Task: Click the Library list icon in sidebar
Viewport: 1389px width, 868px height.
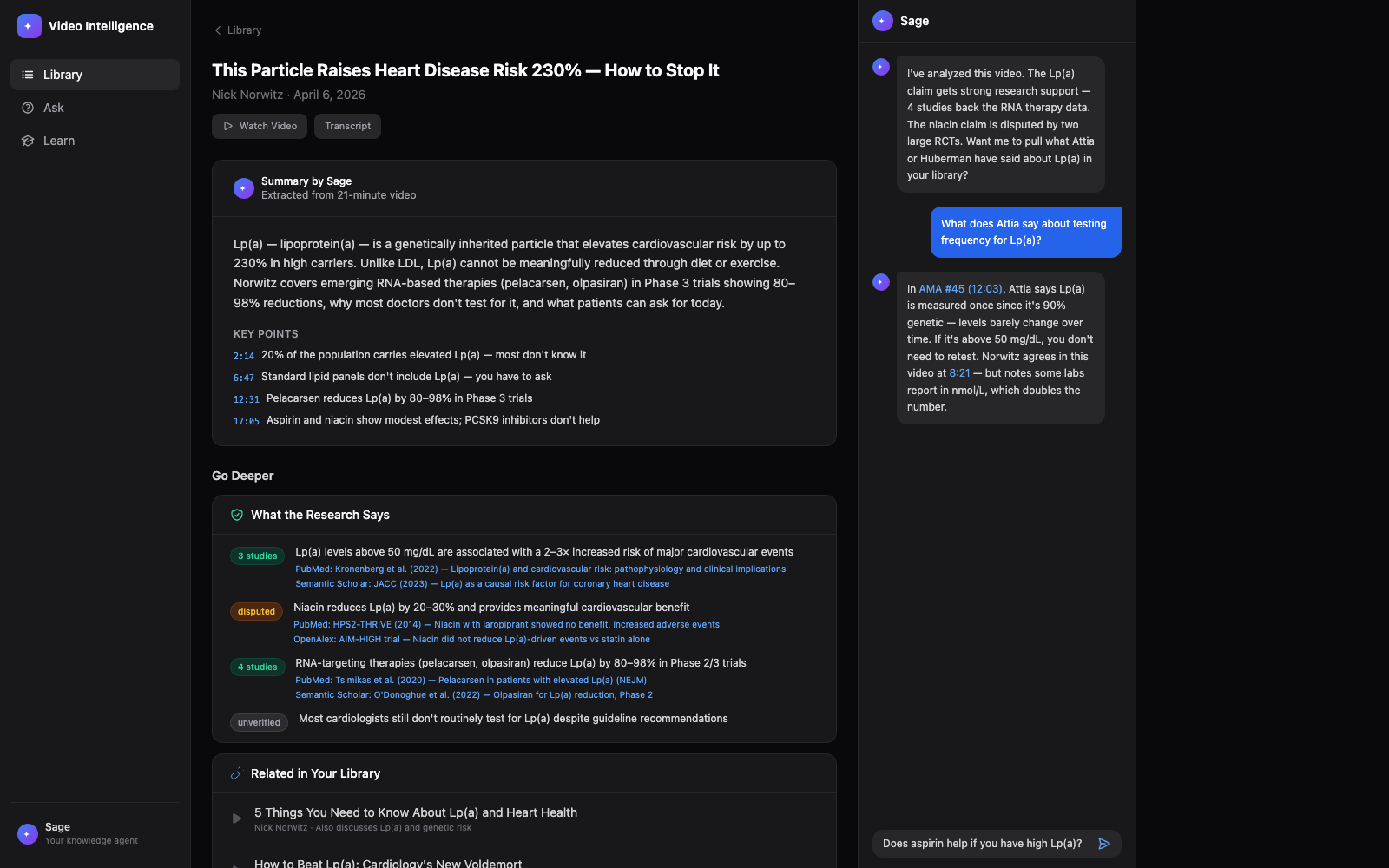Action: 28,75
